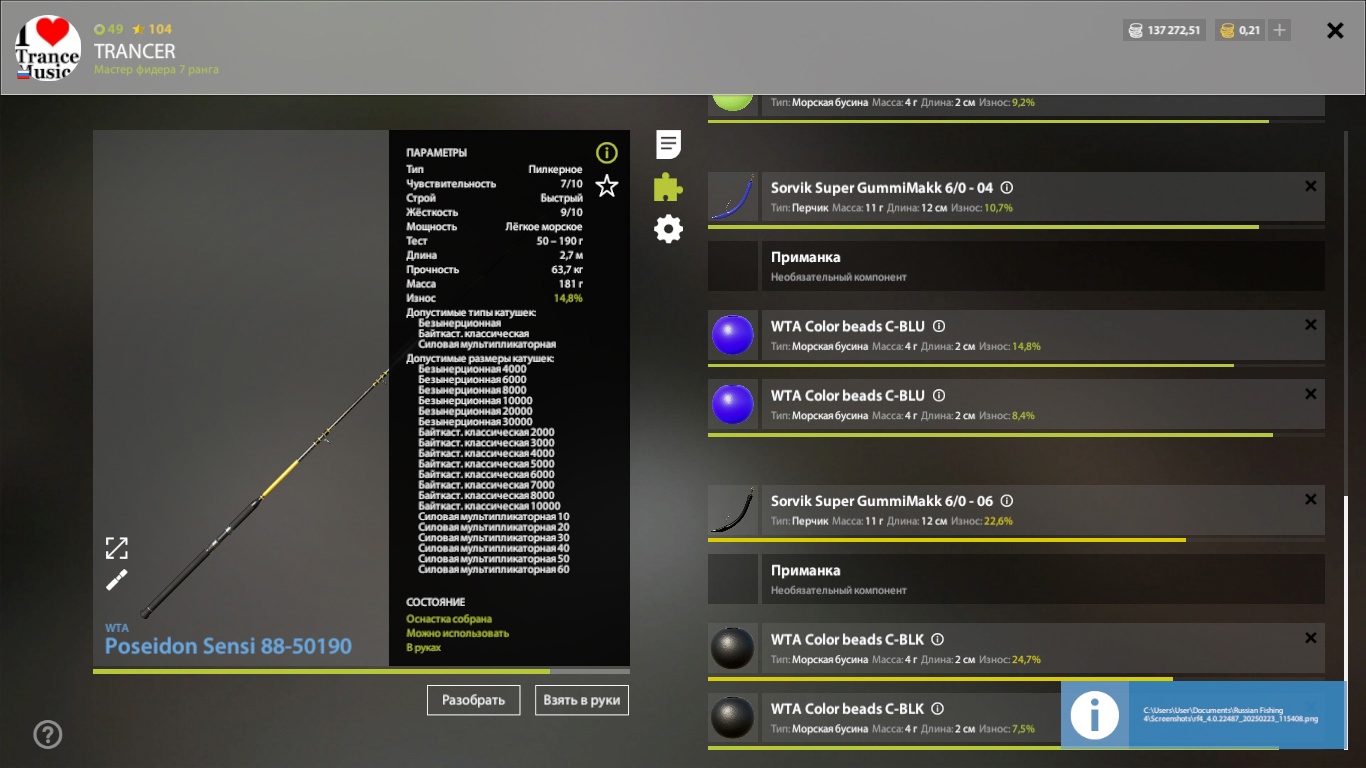Screen dimensions: 1366x768
Task: Select black Sorvik GummiMakk 06 lure thumbnail
Action: (733, 510)
